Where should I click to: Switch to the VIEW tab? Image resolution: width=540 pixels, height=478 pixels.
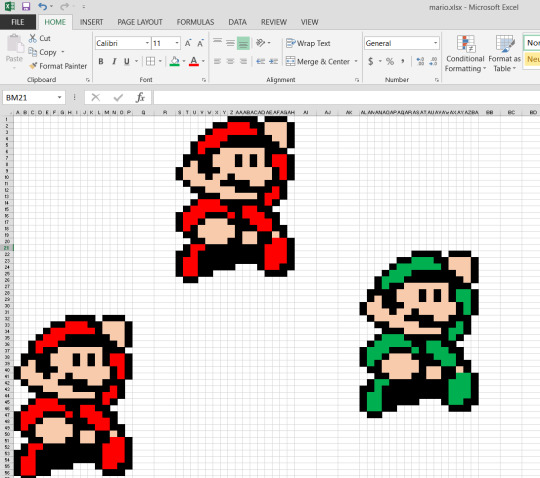tap(309, 22)
